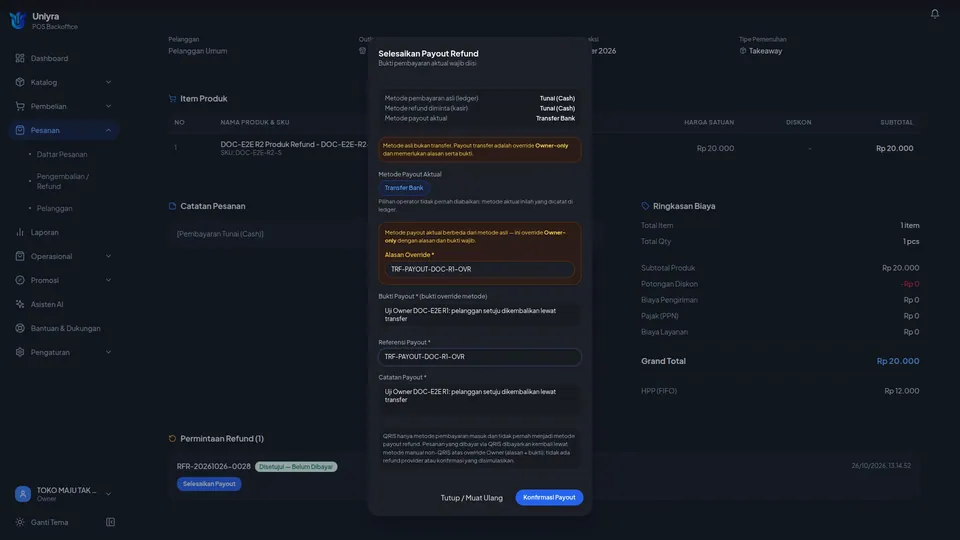The width and height of the screenshot is (960, 540).
Task: Click Ganti Tema label
Action: point(50,522)
